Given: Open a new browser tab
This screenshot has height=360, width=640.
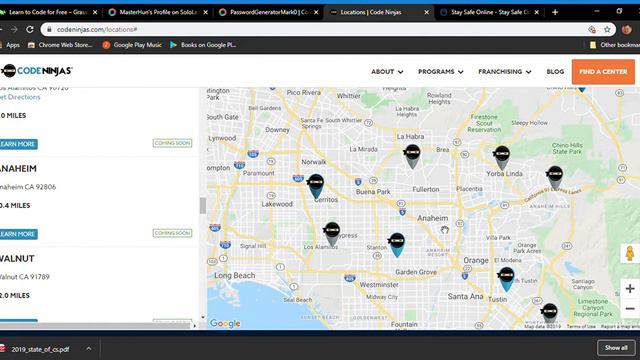Looking at the screenshot, I should (x=555, y=12).
